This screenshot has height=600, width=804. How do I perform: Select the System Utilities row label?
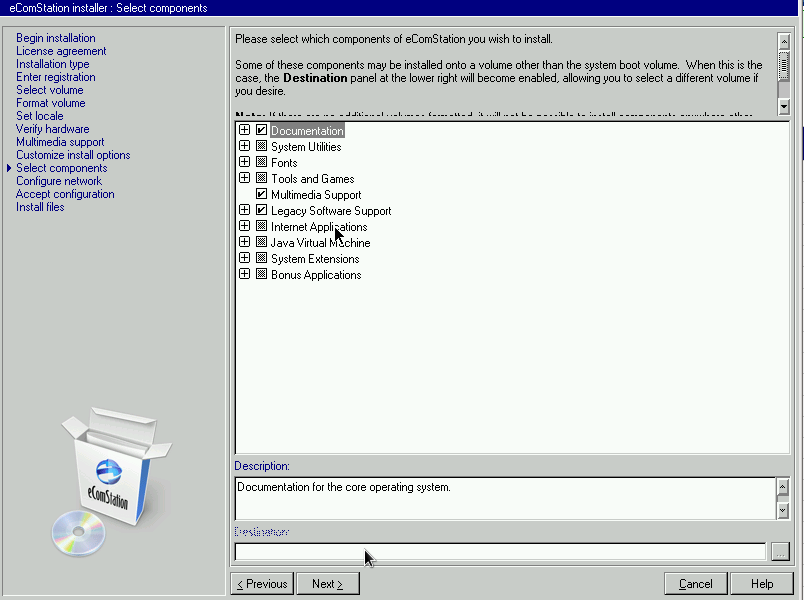click(x=306, y=147)
